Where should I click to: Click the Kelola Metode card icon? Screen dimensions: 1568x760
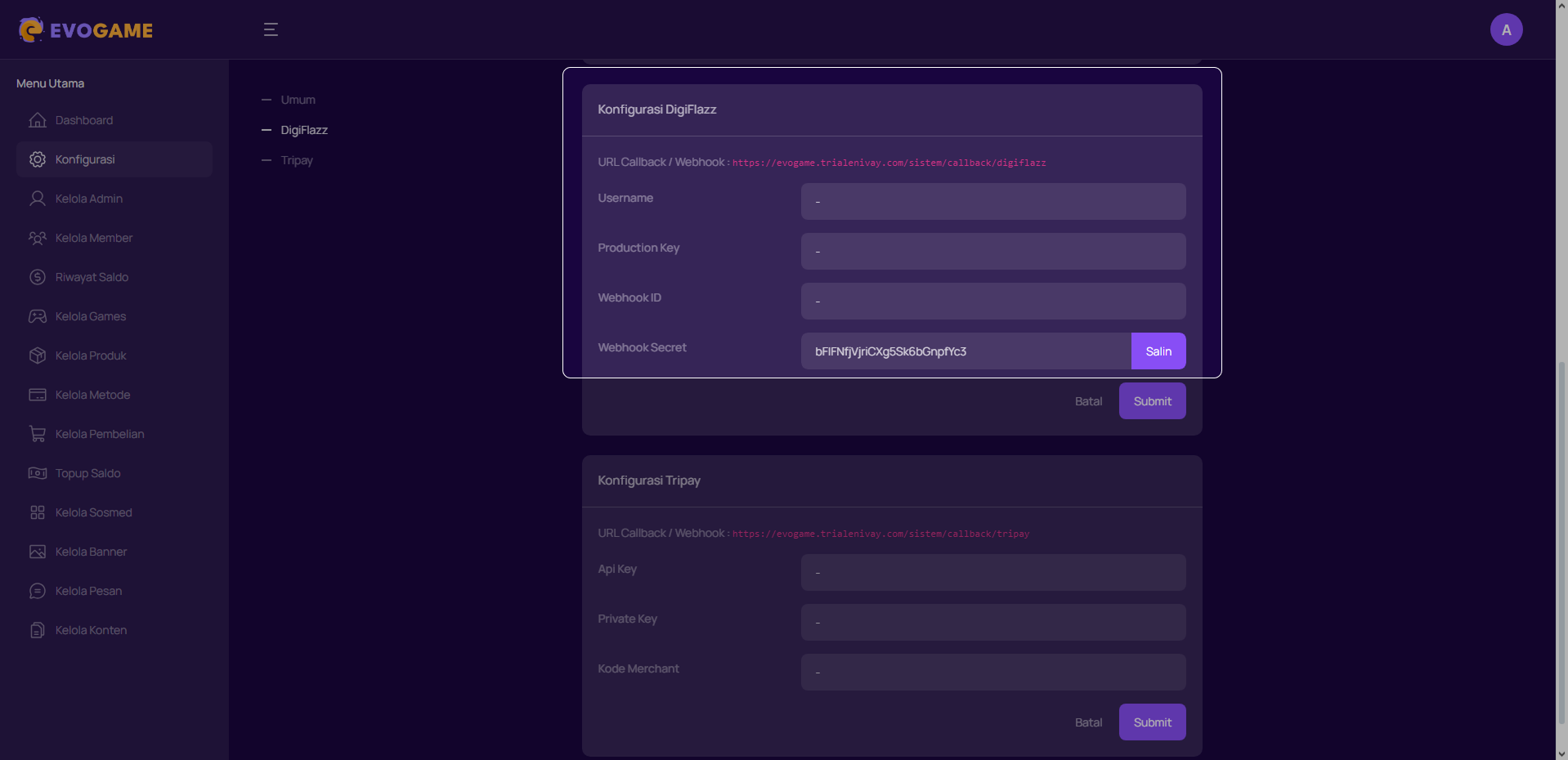point(38,395)
